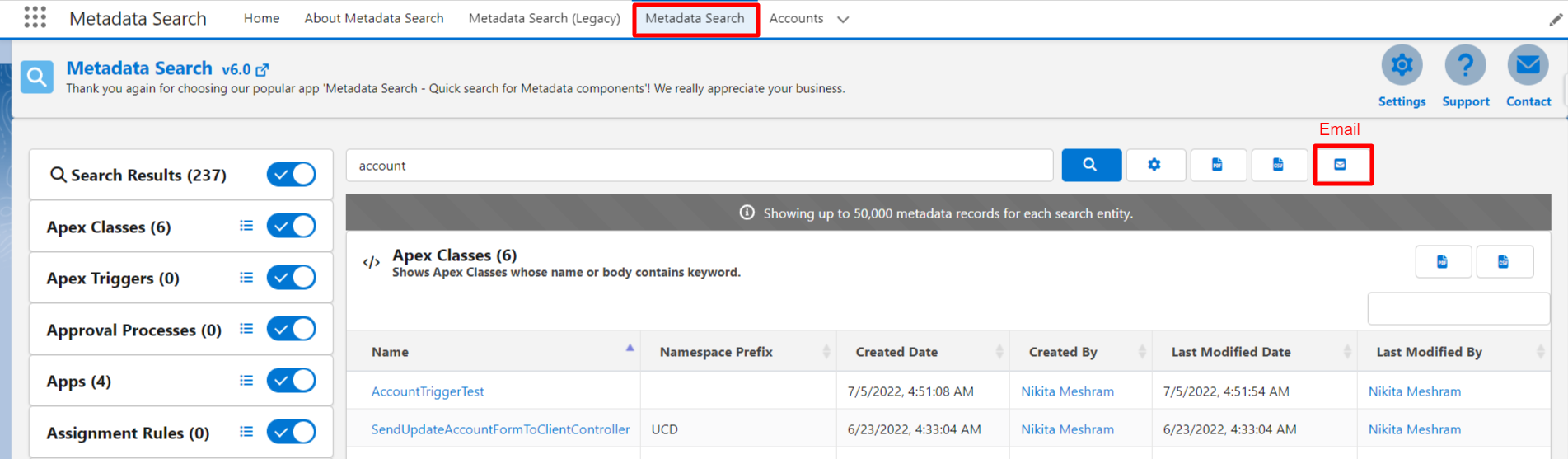The width and height of the screenshot is (1568, 459).
Task: Open the Support help icon
Action: [x=1465, y=66]
